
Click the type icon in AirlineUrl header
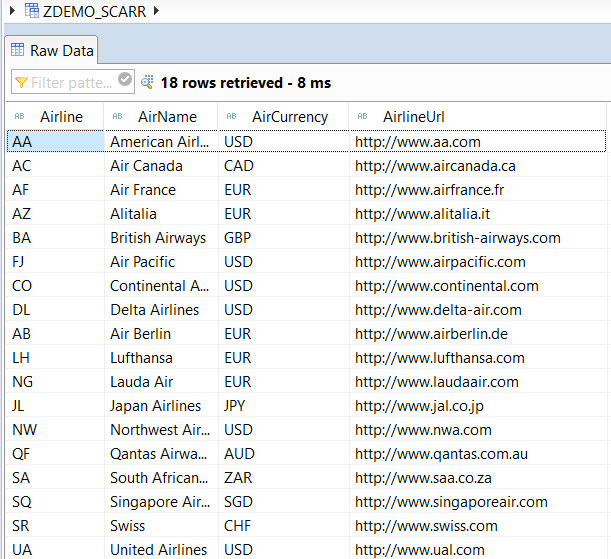point(362,116)
